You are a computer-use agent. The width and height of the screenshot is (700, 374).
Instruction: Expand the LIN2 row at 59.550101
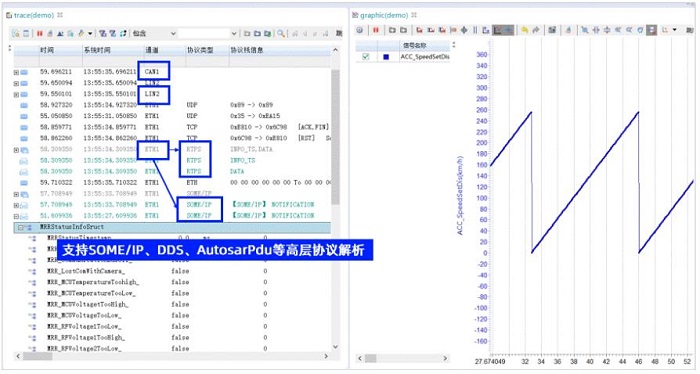coord(16,95)
